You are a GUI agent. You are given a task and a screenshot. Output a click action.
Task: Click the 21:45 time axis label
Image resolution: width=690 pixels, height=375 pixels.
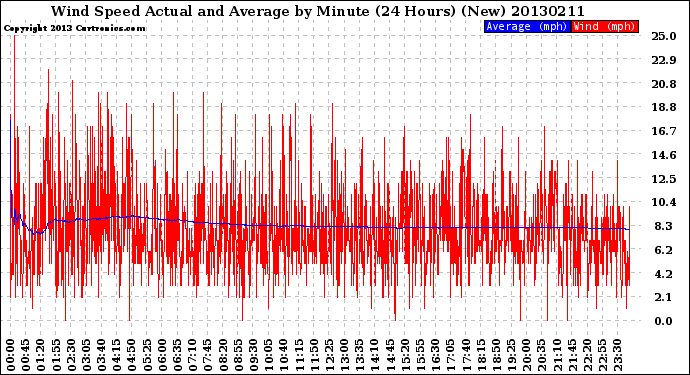pos(571,354)
